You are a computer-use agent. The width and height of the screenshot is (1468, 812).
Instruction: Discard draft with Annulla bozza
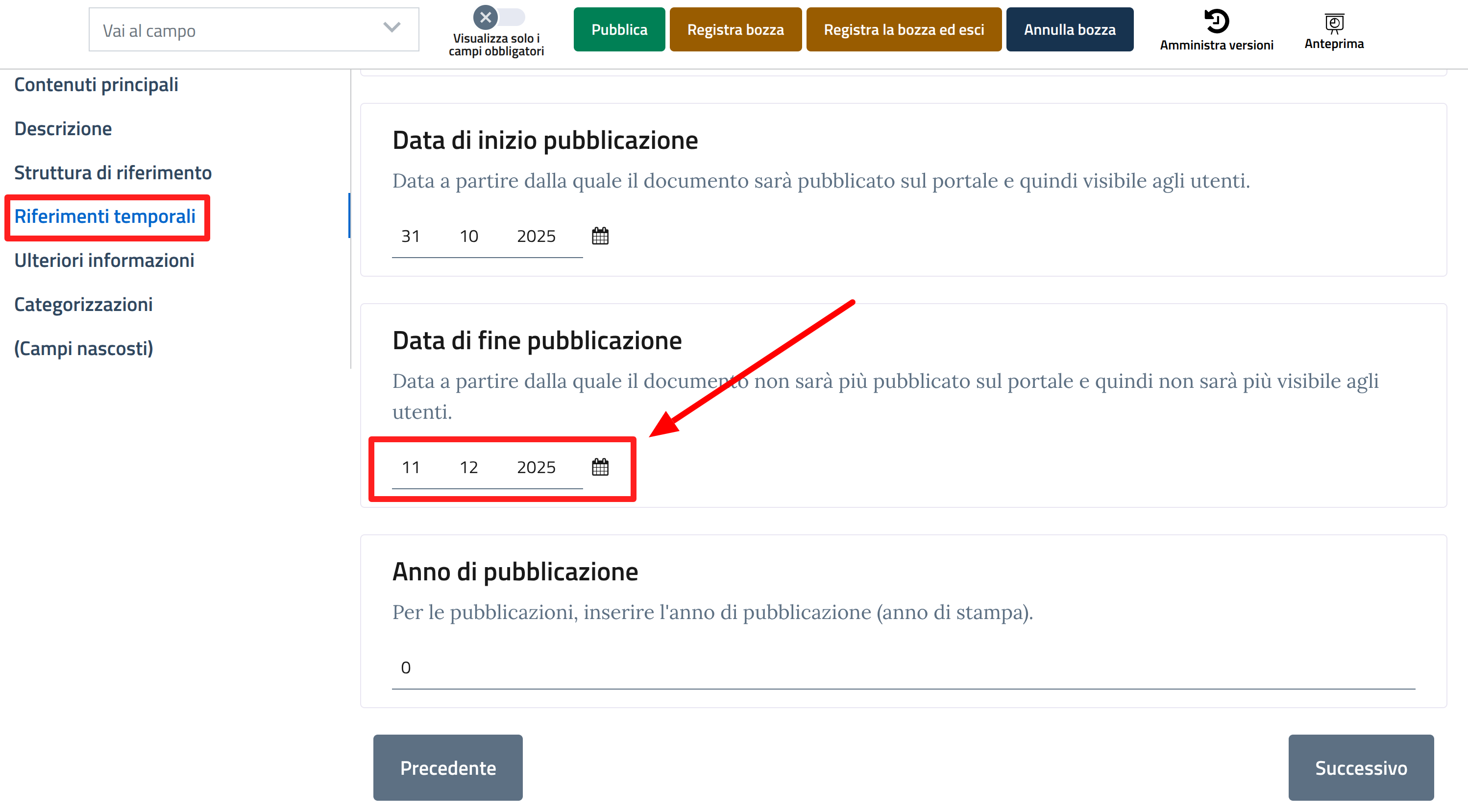(x=1069, y=29)
